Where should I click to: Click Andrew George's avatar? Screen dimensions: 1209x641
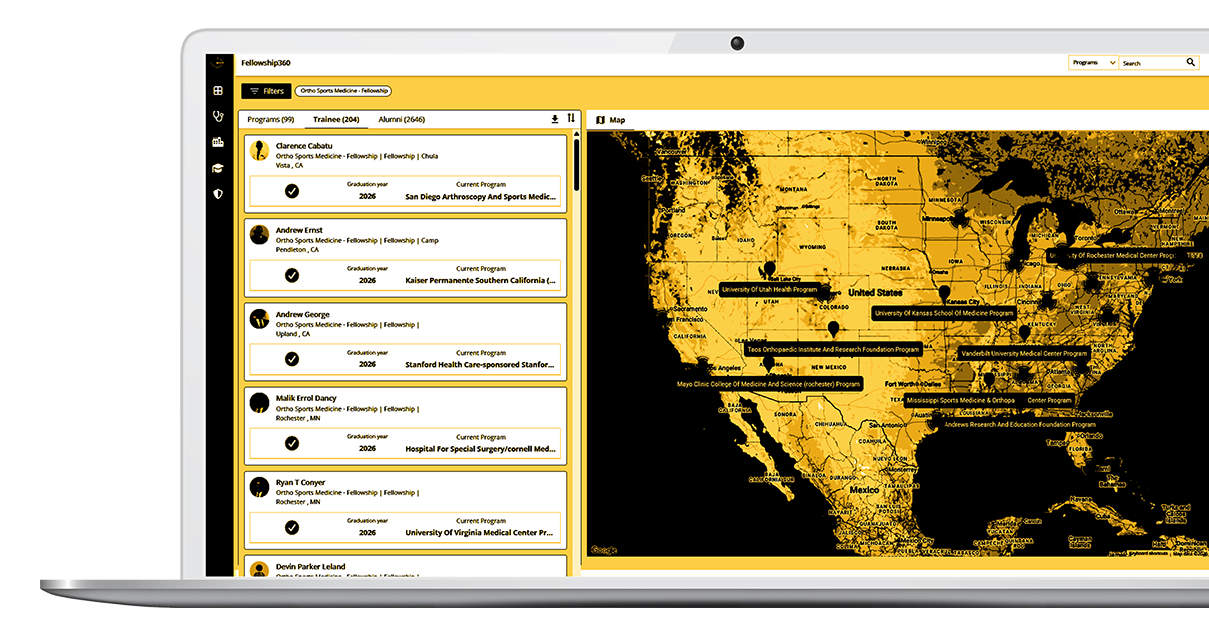tap(259, 319)
